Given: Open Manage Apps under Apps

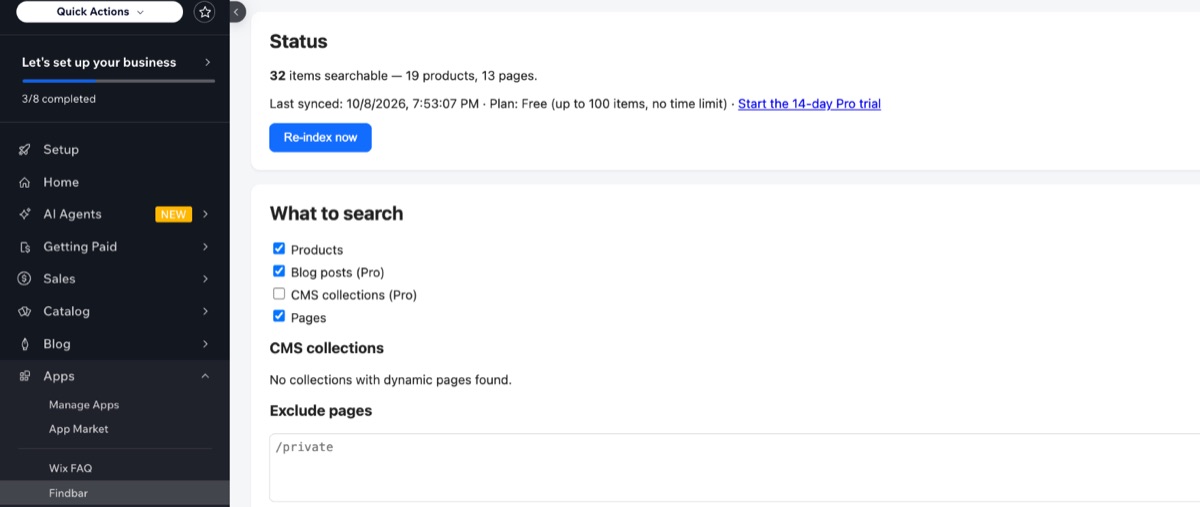Looking at the screenshot, I should 84,405.
